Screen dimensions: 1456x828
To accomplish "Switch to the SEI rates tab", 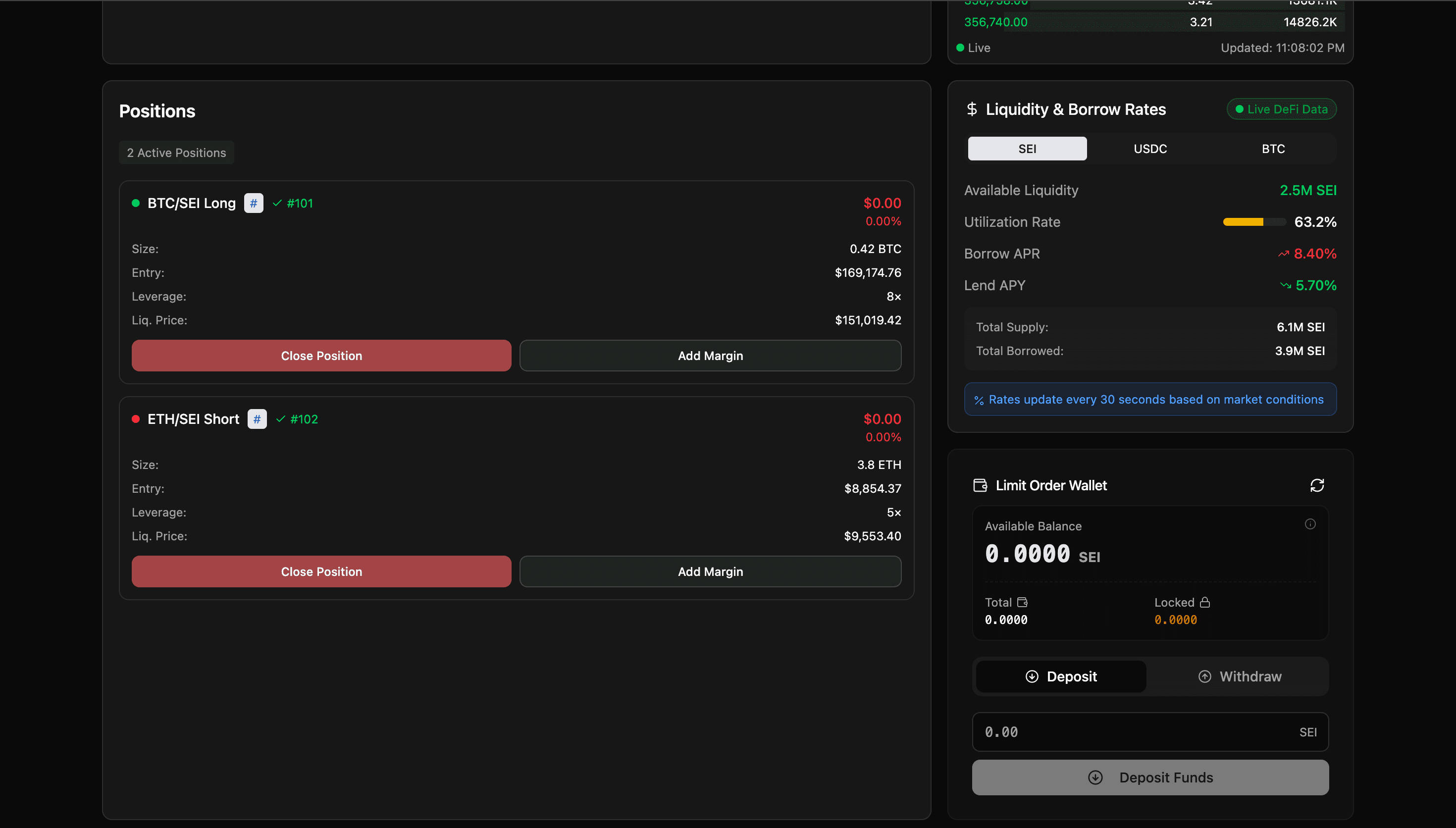I will coord(1027,149).
